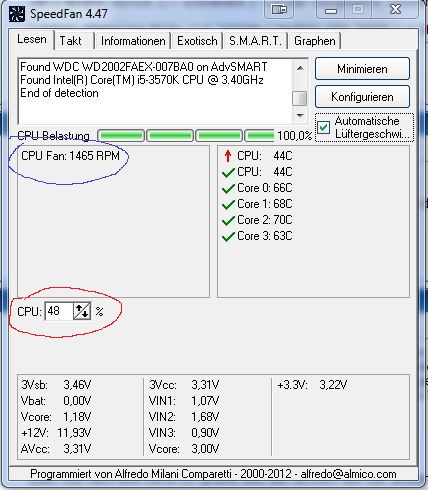Viewport: 428px width, 490px height.
Task: Click the CPU Fan: 1465 RPM reading
Action: (x=70, y=156)
